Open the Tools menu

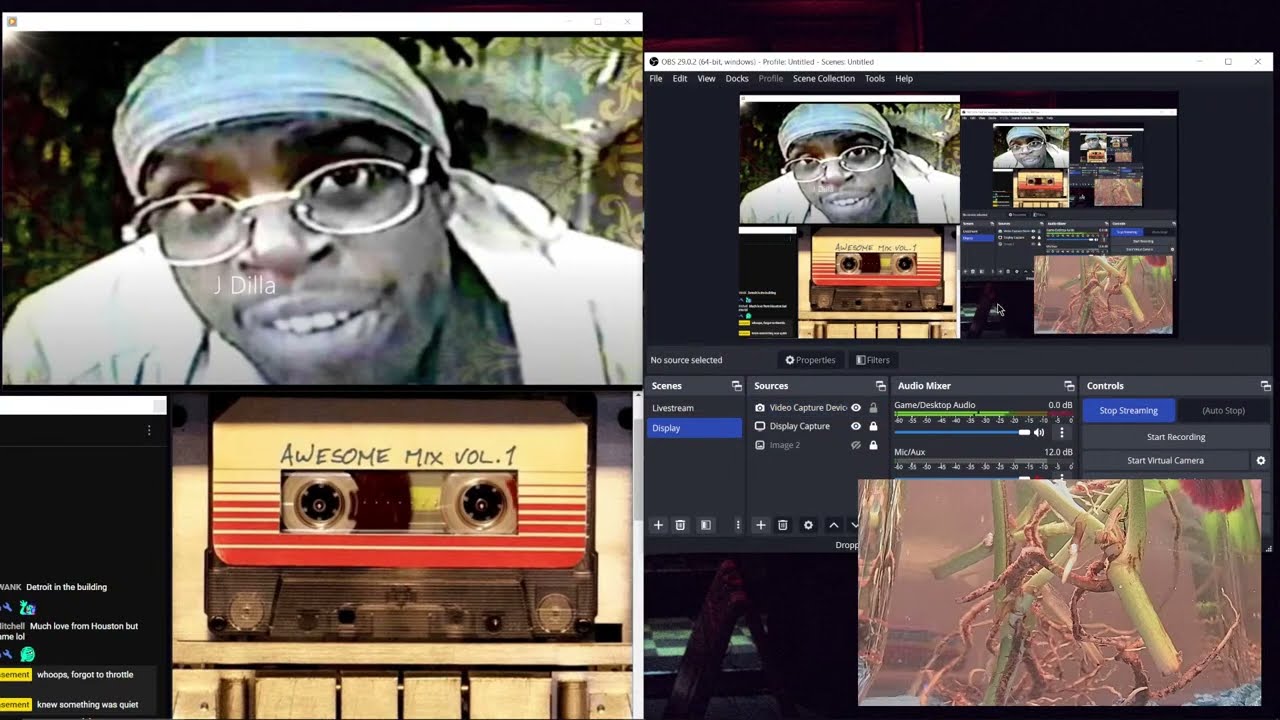[x=875, y=79]
